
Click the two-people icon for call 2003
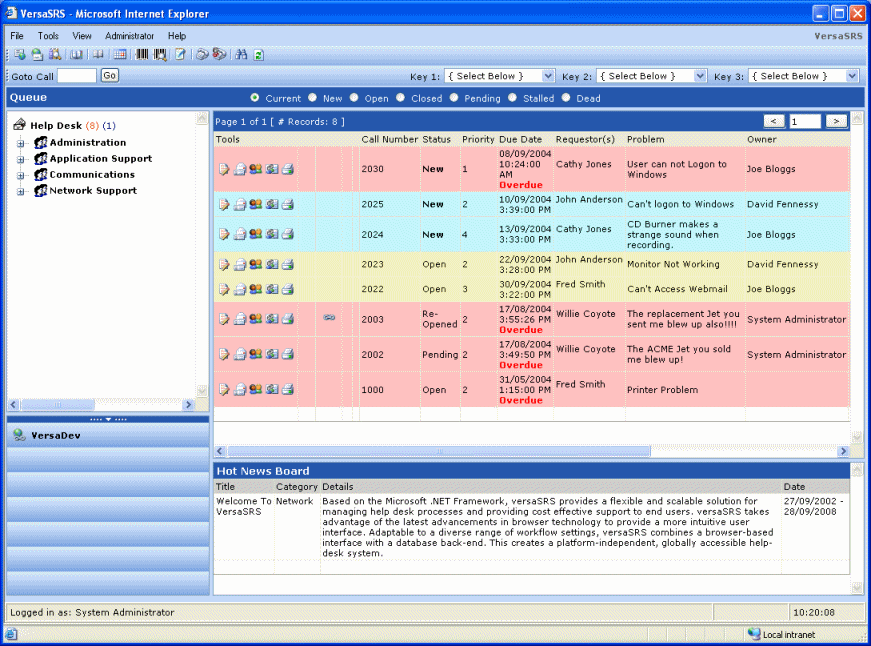pyautogui.click(x=256, y=319)
